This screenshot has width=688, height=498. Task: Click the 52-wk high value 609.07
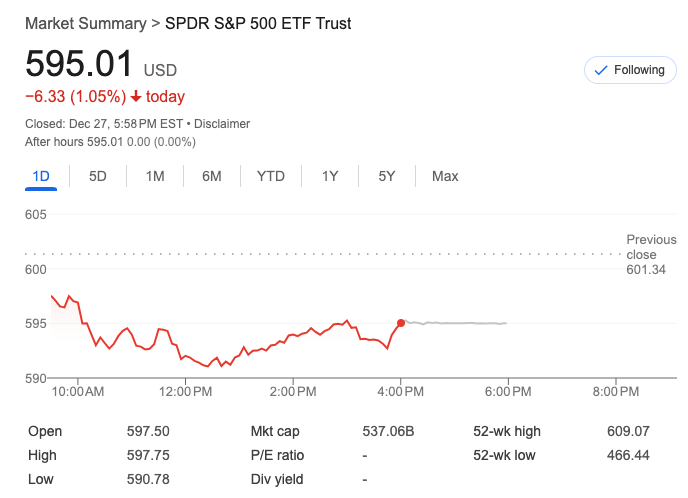coord(628,432)
